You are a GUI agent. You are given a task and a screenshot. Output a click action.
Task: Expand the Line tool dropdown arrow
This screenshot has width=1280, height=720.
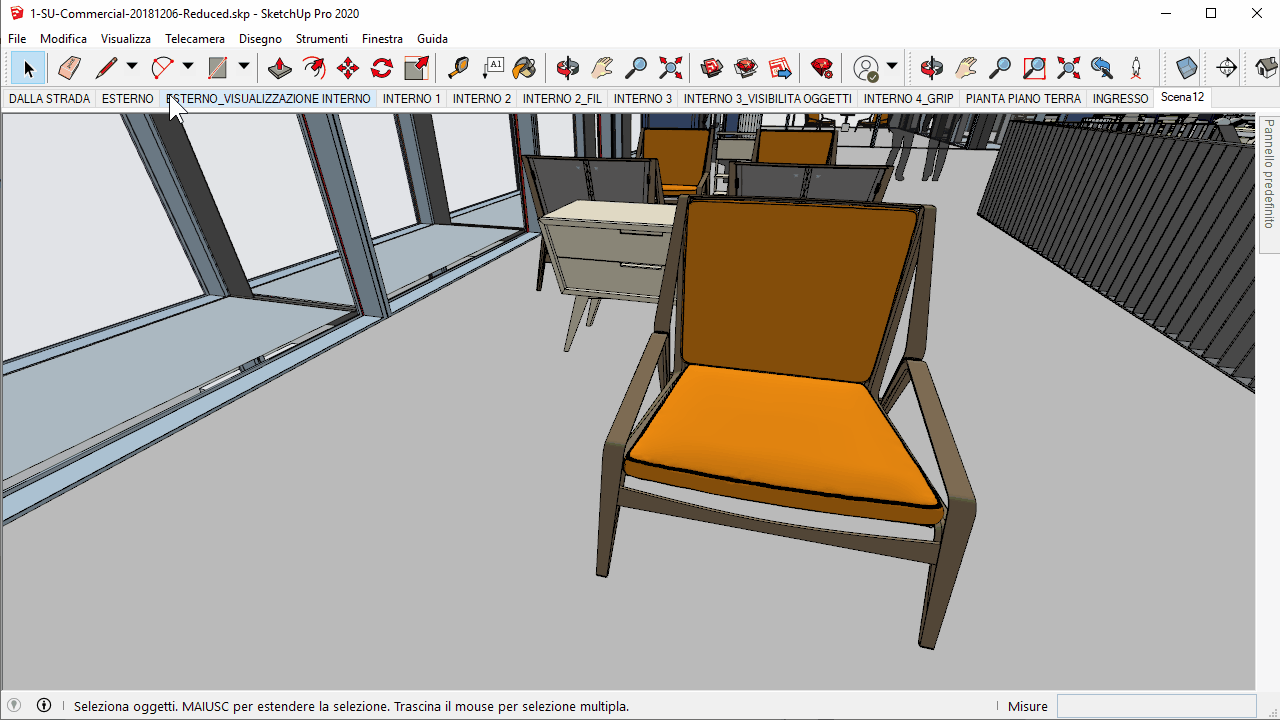coord(132,67)
